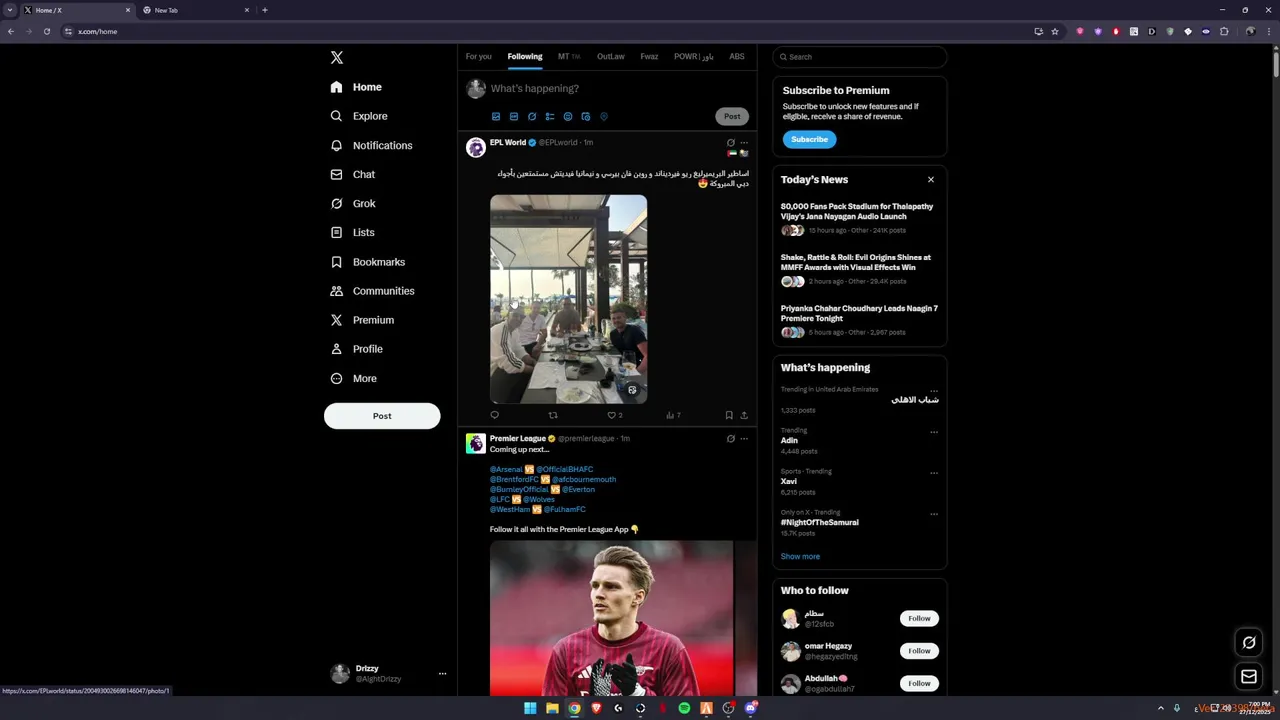
Task: Click Grok explain icon on EPL World post
Action: (x=731, y=143)
